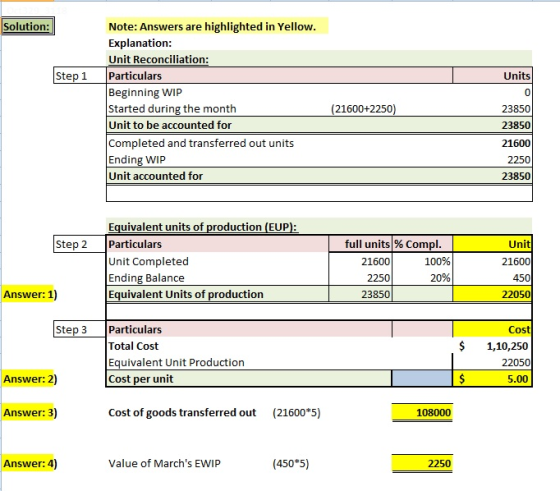560x491 pixels.
Task: Click the 'Answer: 3)' label
Action: click(x=30, y=412)
